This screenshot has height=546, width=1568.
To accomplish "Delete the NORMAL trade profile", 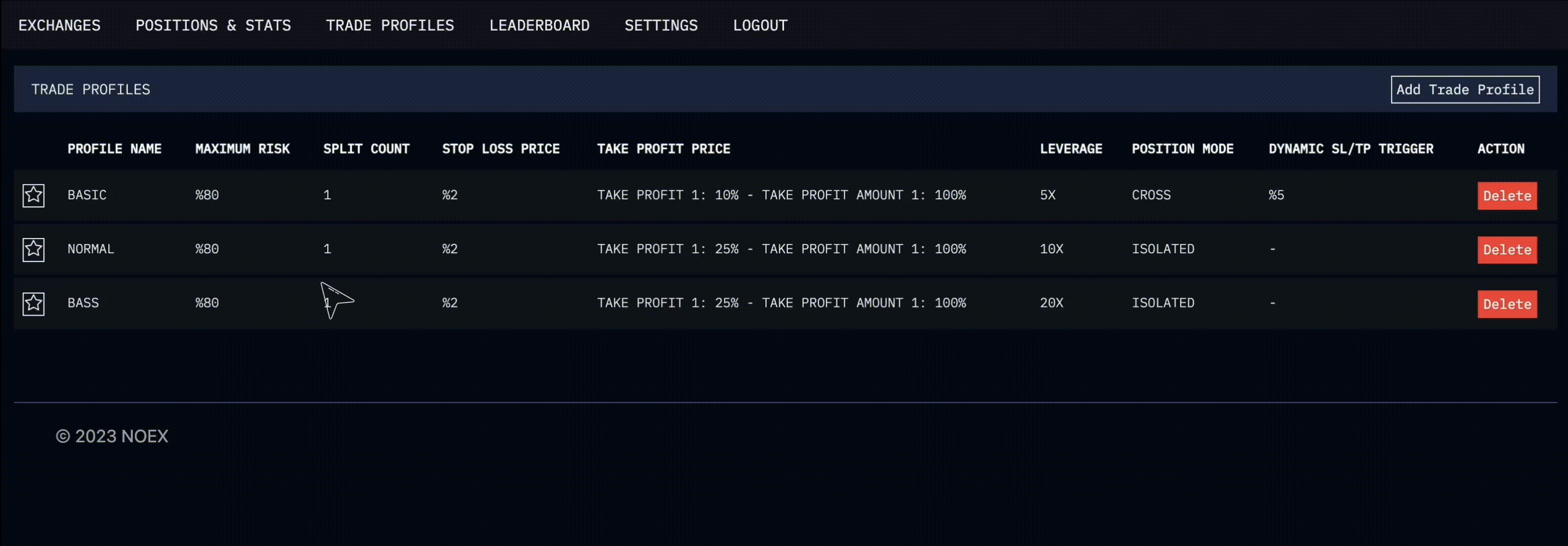I will [x=1507, y=250].
